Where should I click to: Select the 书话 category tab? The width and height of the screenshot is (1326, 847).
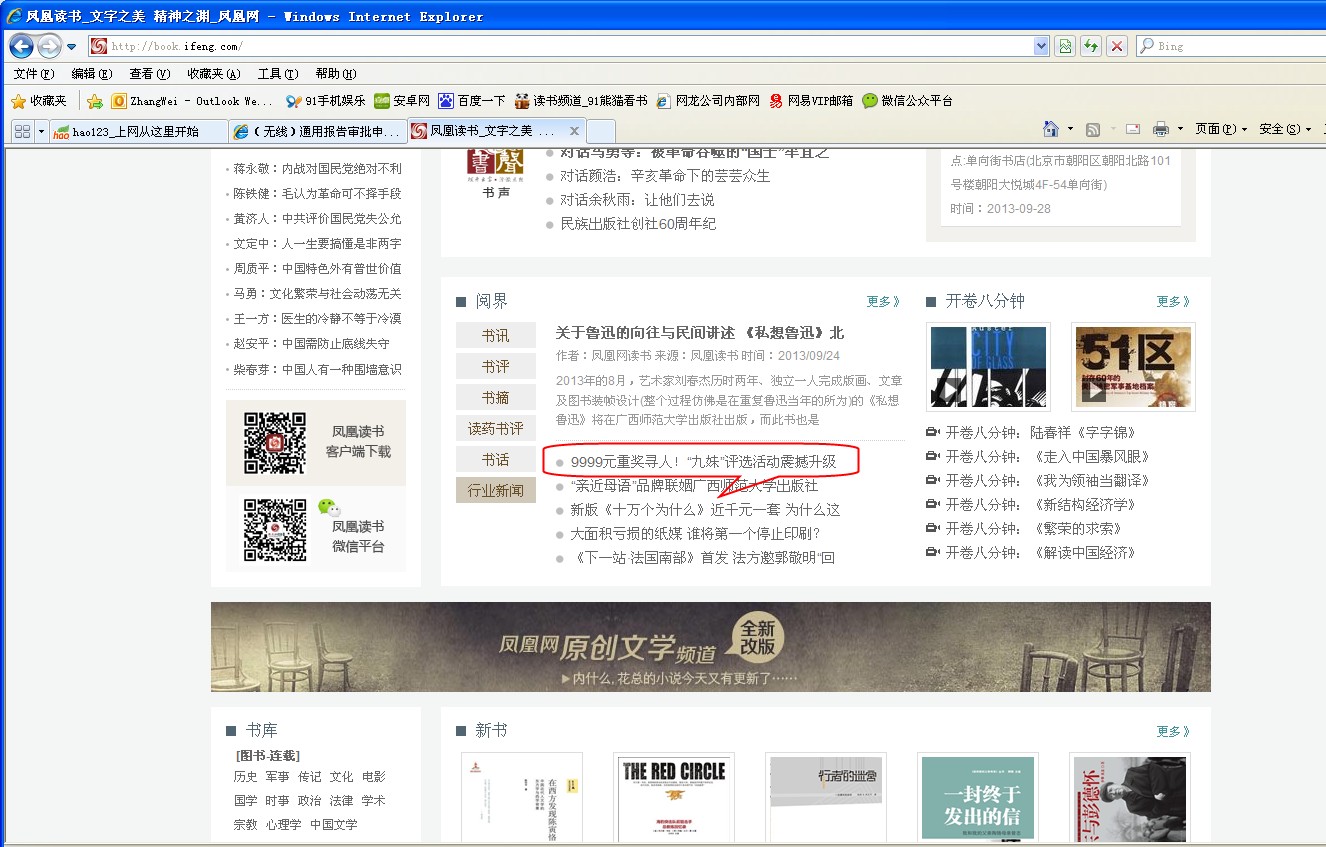point(496,459)
